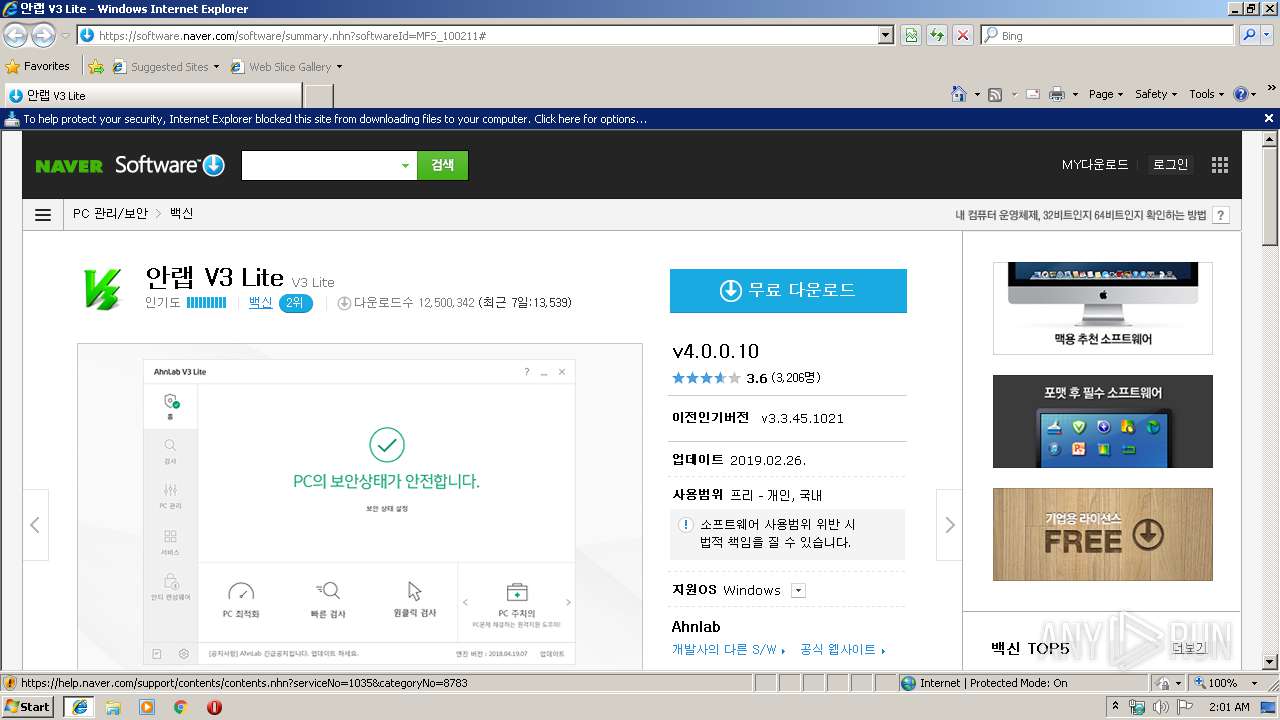Click the red Opera icon on taskbar
1280x720 pixels.
pos(214,707)
